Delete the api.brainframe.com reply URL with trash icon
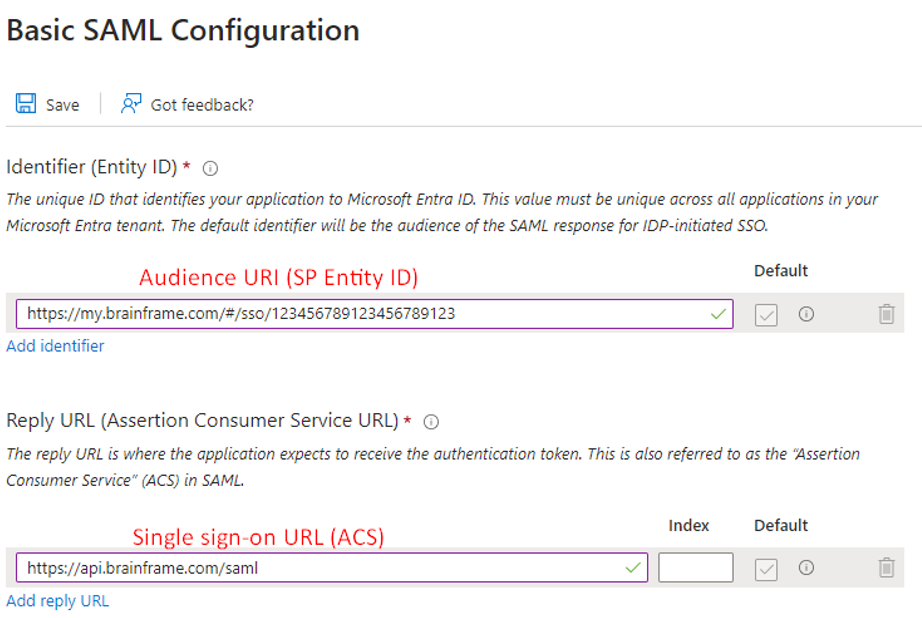This screenshot has height=618, width=922. point(886,568)
